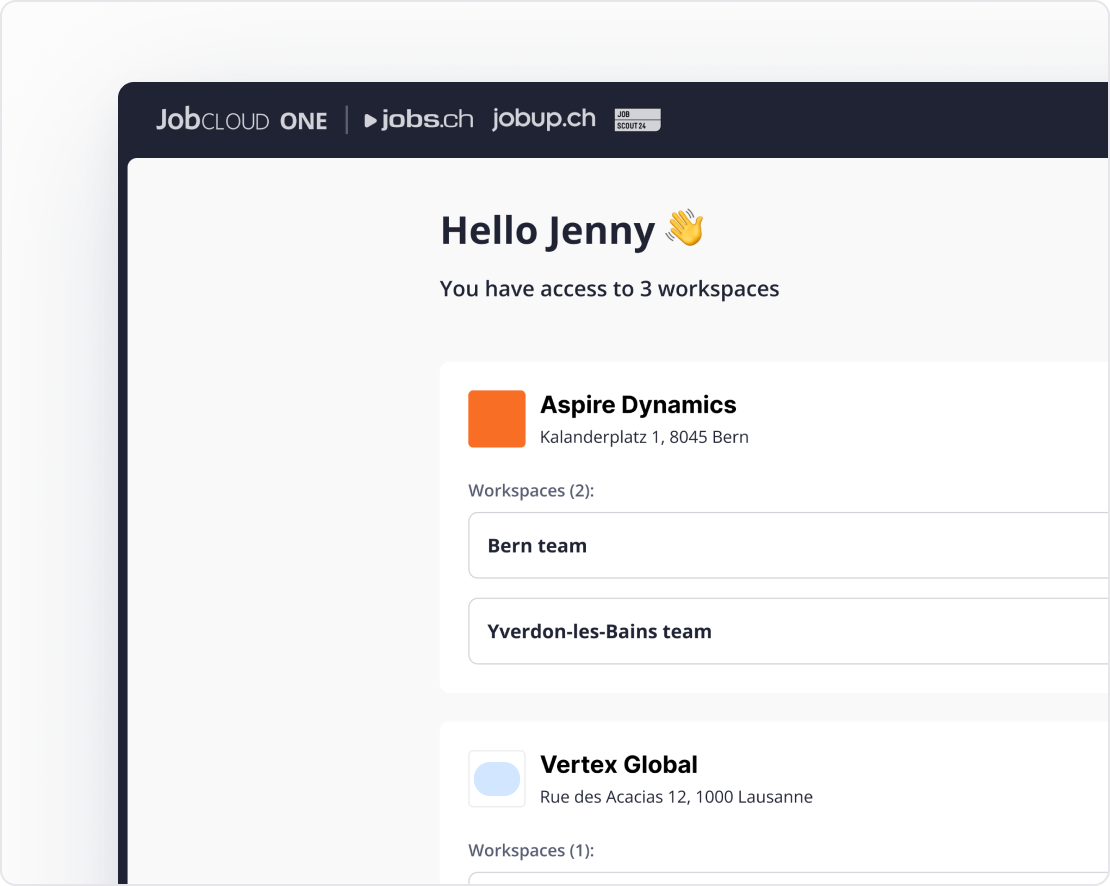Viewport: 1110px width, 886px height.
Task: Click the play arrow in jobs.ch logo
Action: [x=371, y=121]
